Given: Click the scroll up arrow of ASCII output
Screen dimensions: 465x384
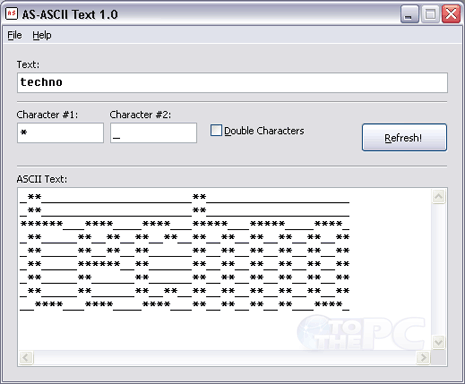Looking at the screenshot, I should point(439,196).
